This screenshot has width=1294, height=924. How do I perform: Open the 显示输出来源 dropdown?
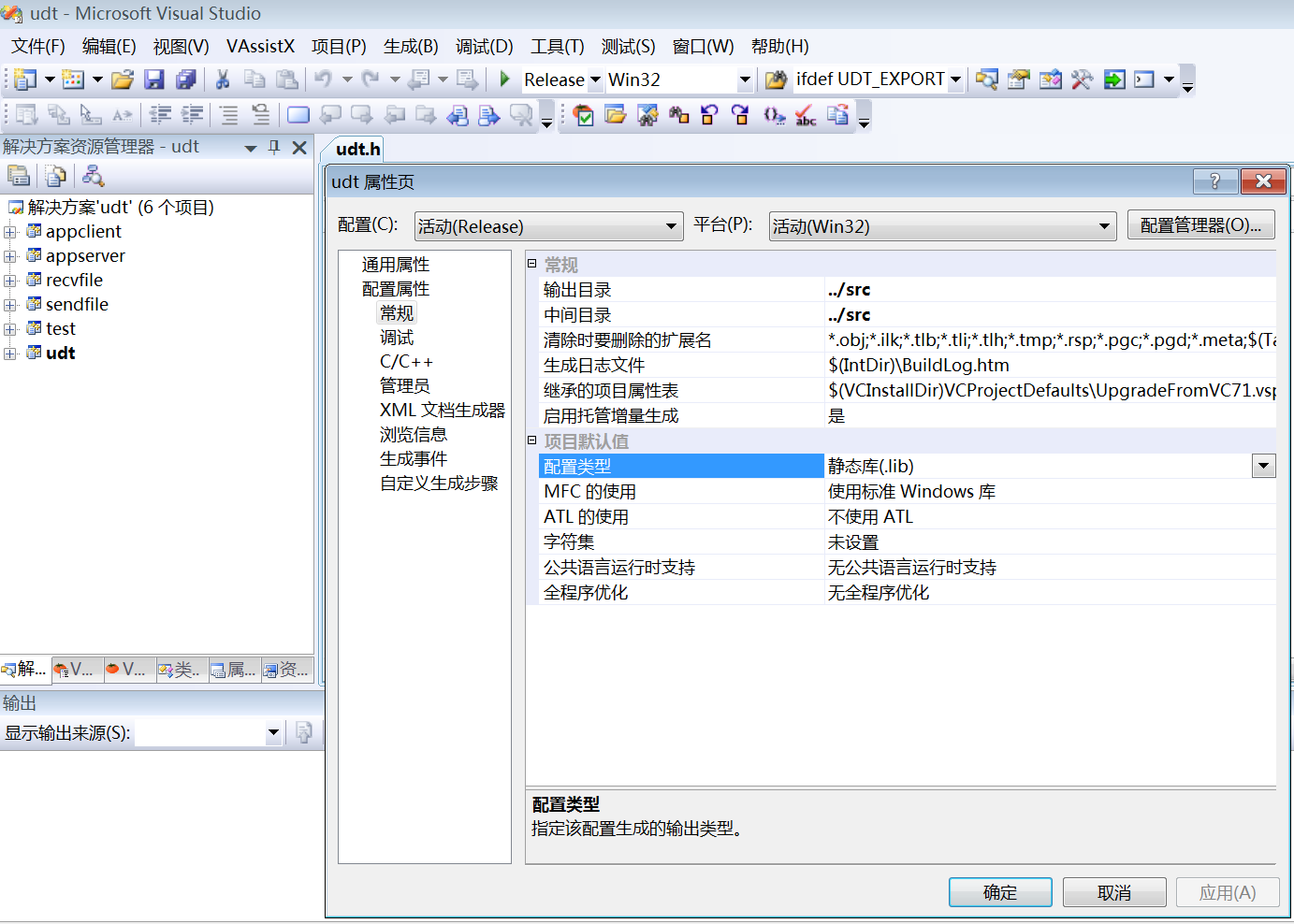[273, 733]
